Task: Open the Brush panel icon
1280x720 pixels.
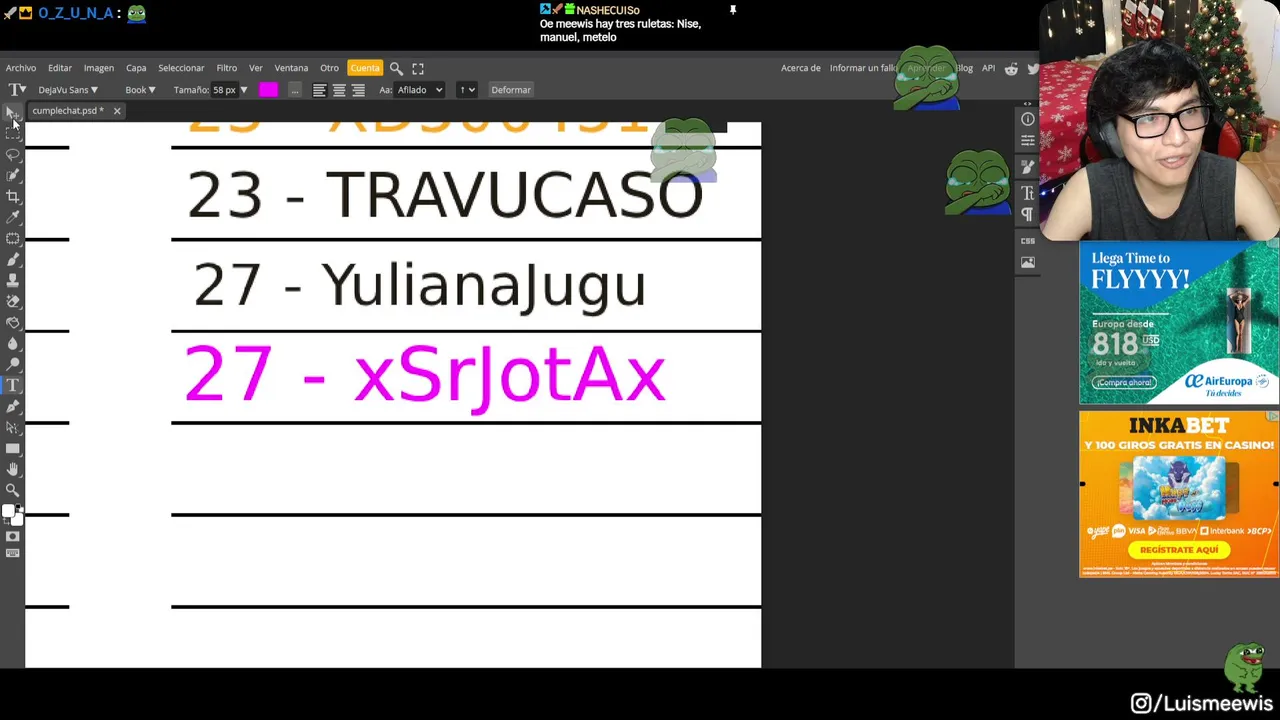Action: point(1027,167)
